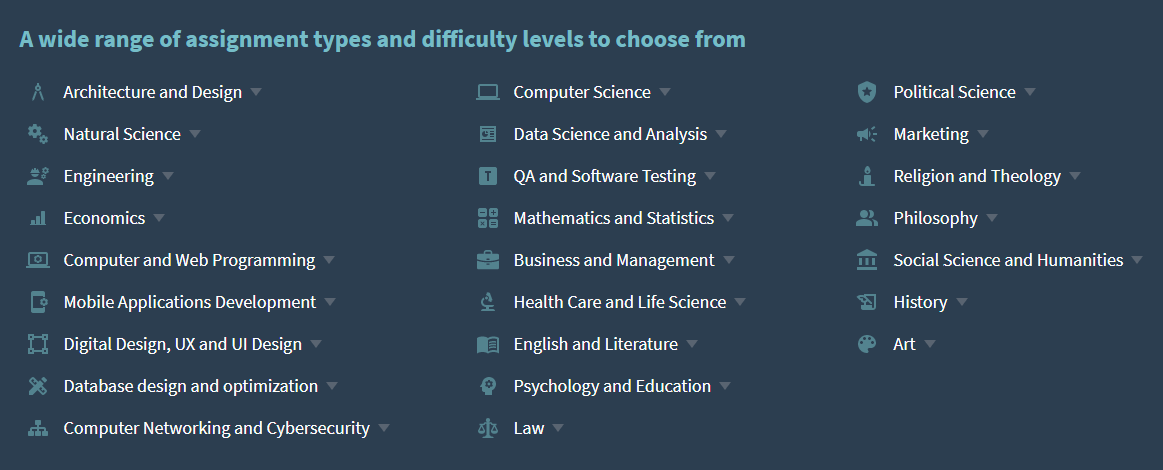Click the scales icon next to Law
The height and width of the screenshot is (470, 1163).
click(x=488, y=428)
